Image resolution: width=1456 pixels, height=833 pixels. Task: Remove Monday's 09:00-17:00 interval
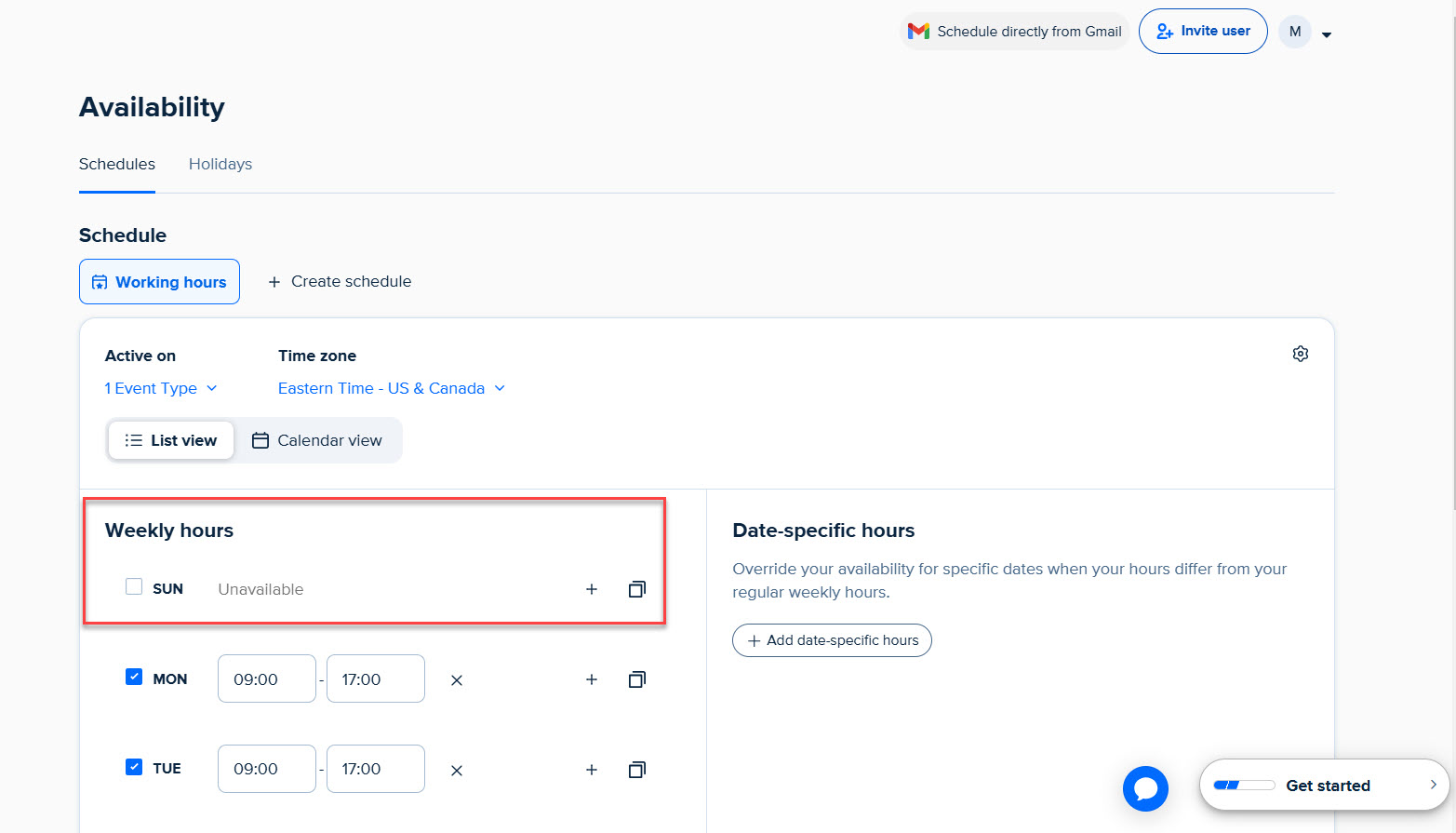[x=456, y=679]
